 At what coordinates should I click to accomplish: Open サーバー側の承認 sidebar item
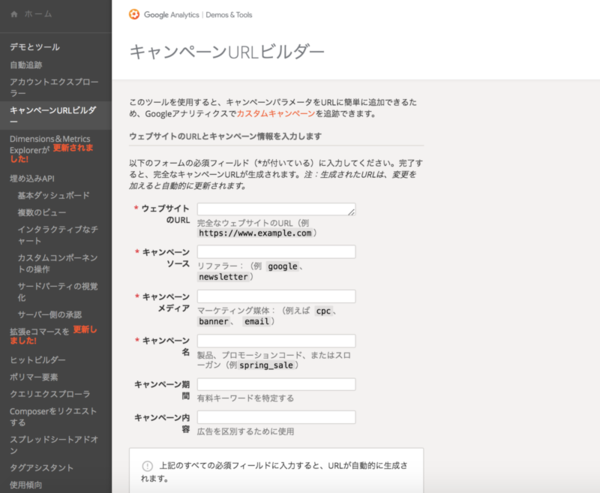[x=50, y=315]
